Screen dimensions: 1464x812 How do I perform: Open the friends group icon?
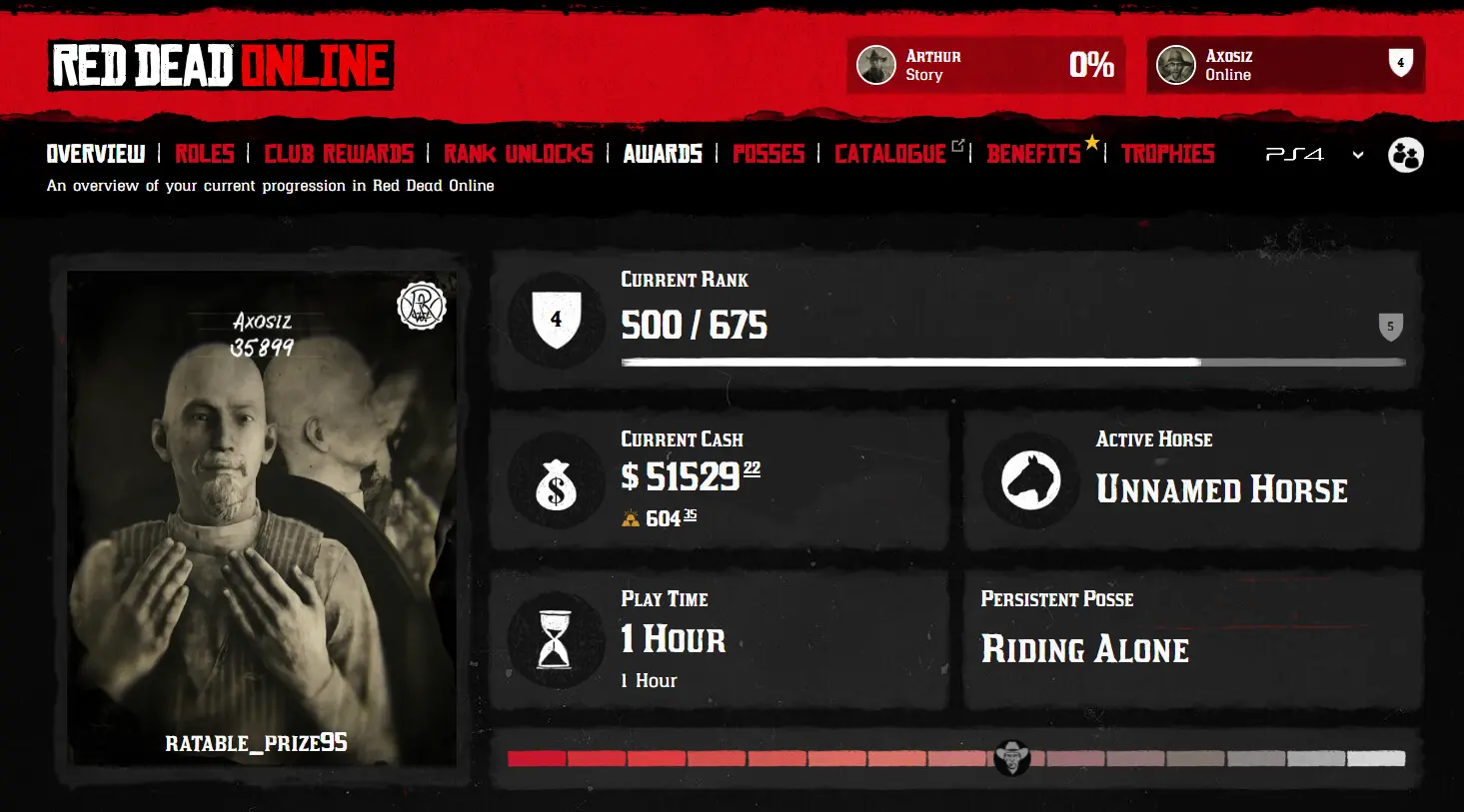tap(1406, 155)
